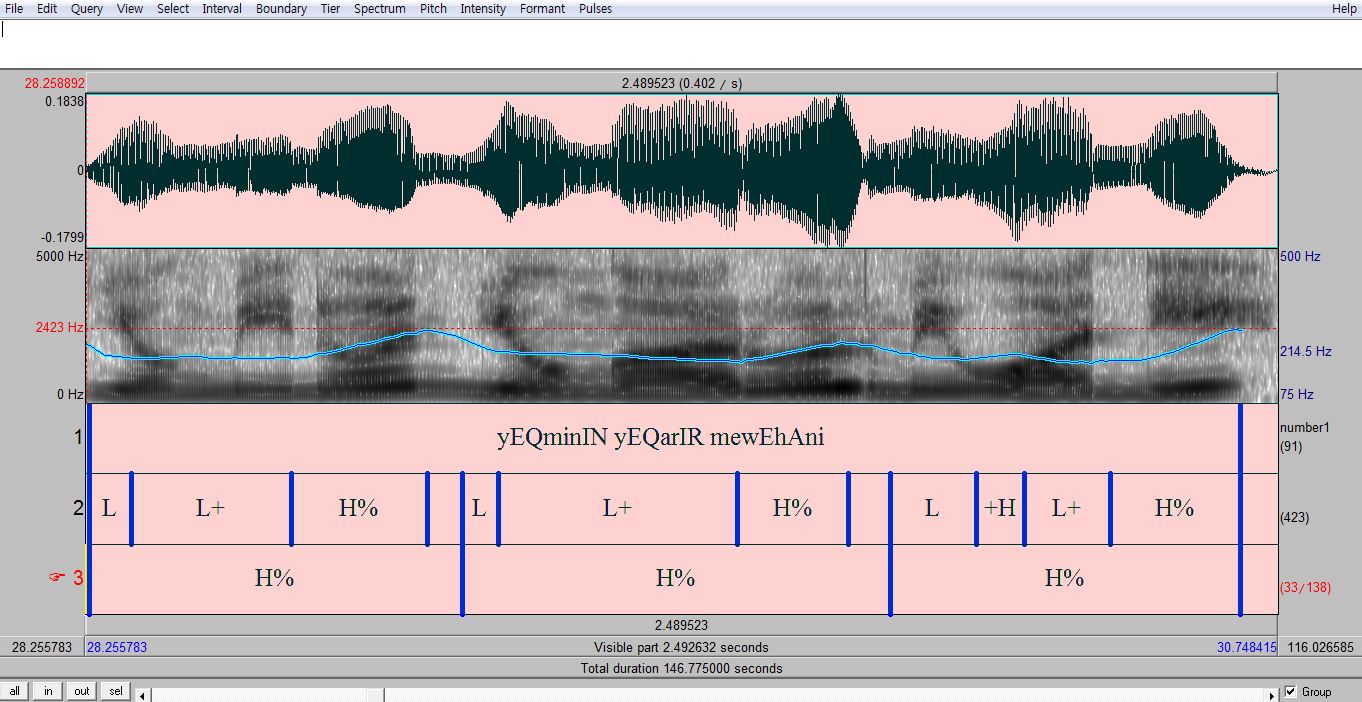The width and height of the screenshot is (1362, 702).
Task: Open the Spectrum menu
Action: (380, 9)
